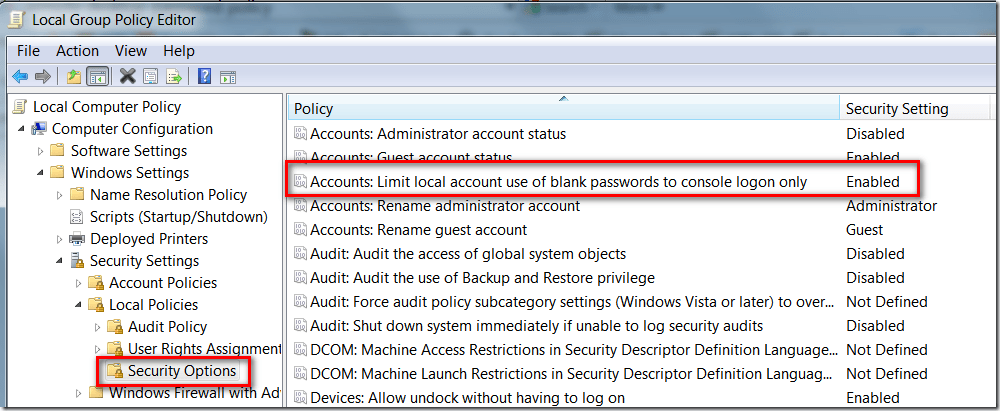Open the View menu
Viewport: 1000px width, 411px height.
[x=131, y=51]
